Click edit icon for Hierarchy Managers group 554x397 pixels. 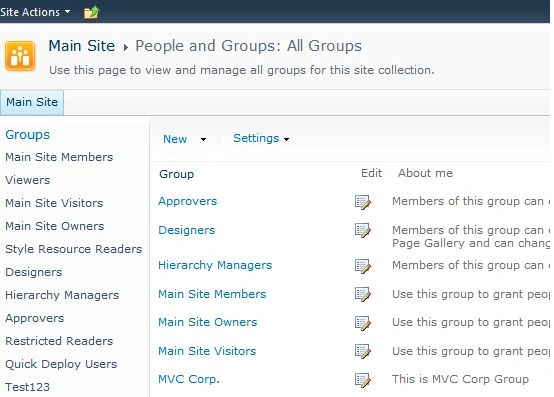pos(363,266)
